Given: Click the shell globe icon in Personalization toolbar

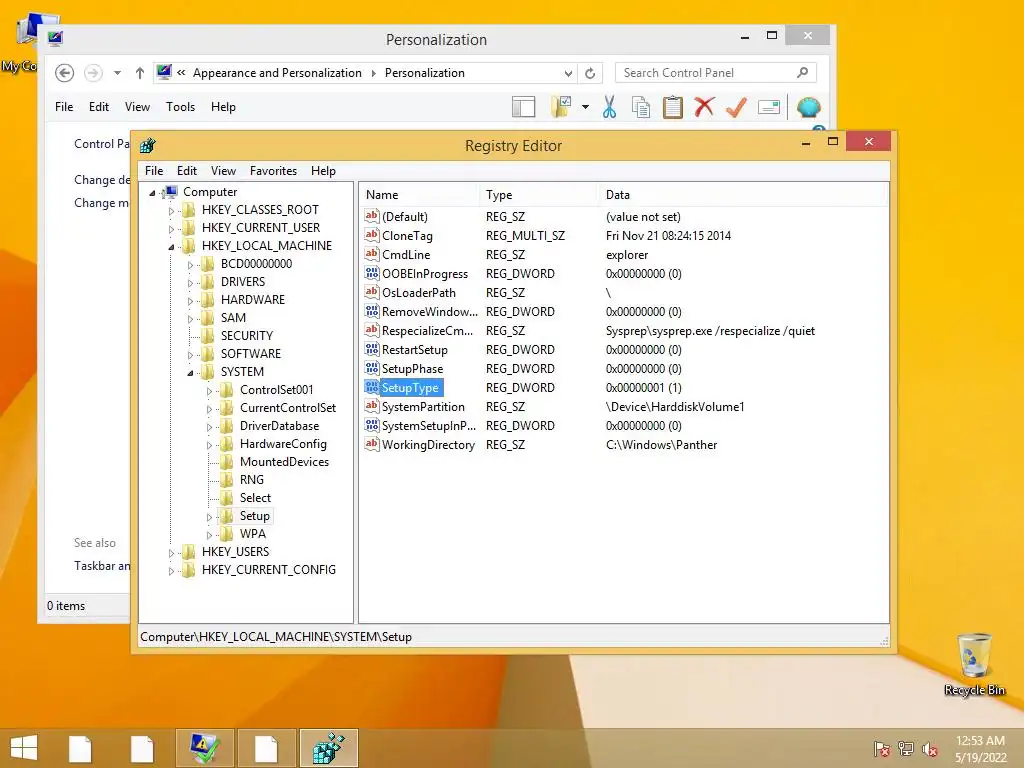Looking at the screenshot, I should [808, 107].
